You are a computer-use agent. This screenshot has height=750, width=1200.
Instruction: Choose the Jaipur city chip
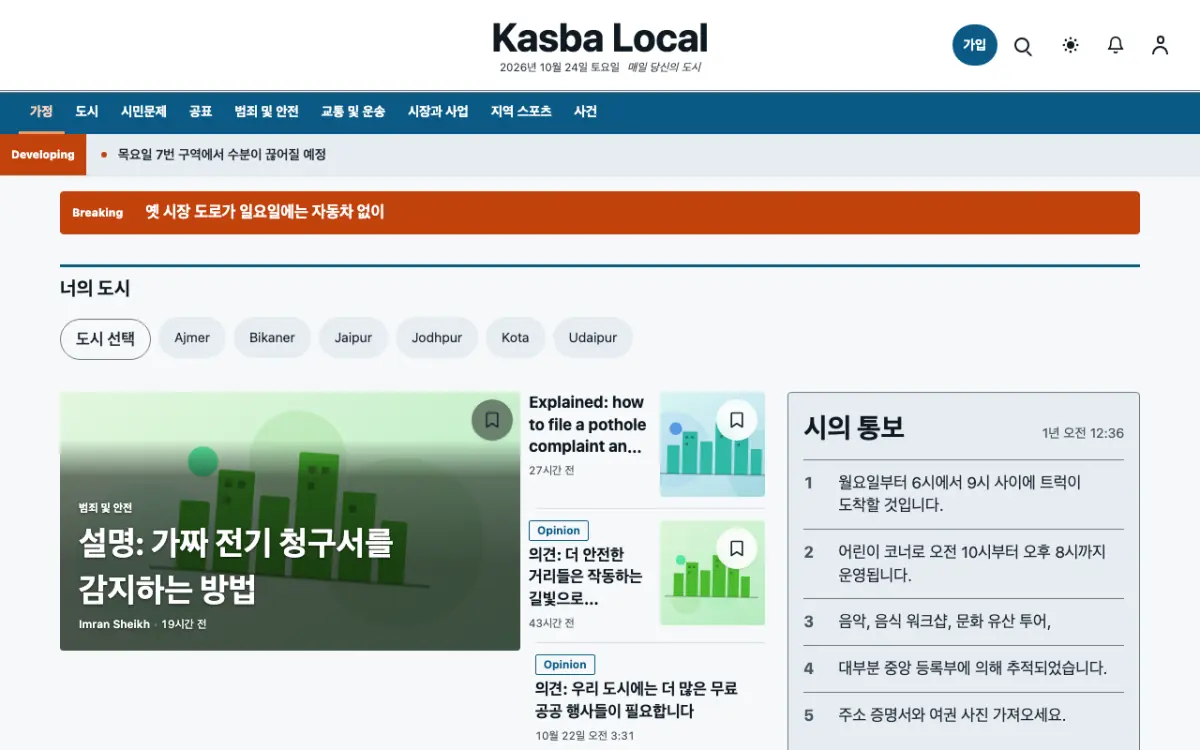[353, 338]
